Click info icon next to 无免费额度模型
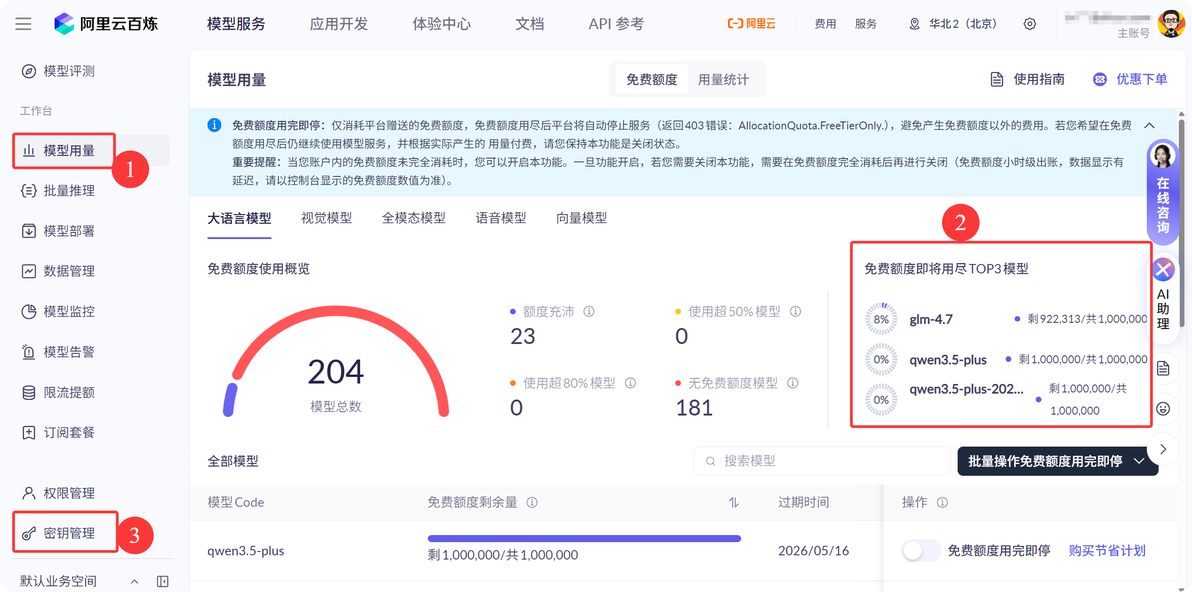The height and width of the screenshot is (592, 1192). [794, 384]
